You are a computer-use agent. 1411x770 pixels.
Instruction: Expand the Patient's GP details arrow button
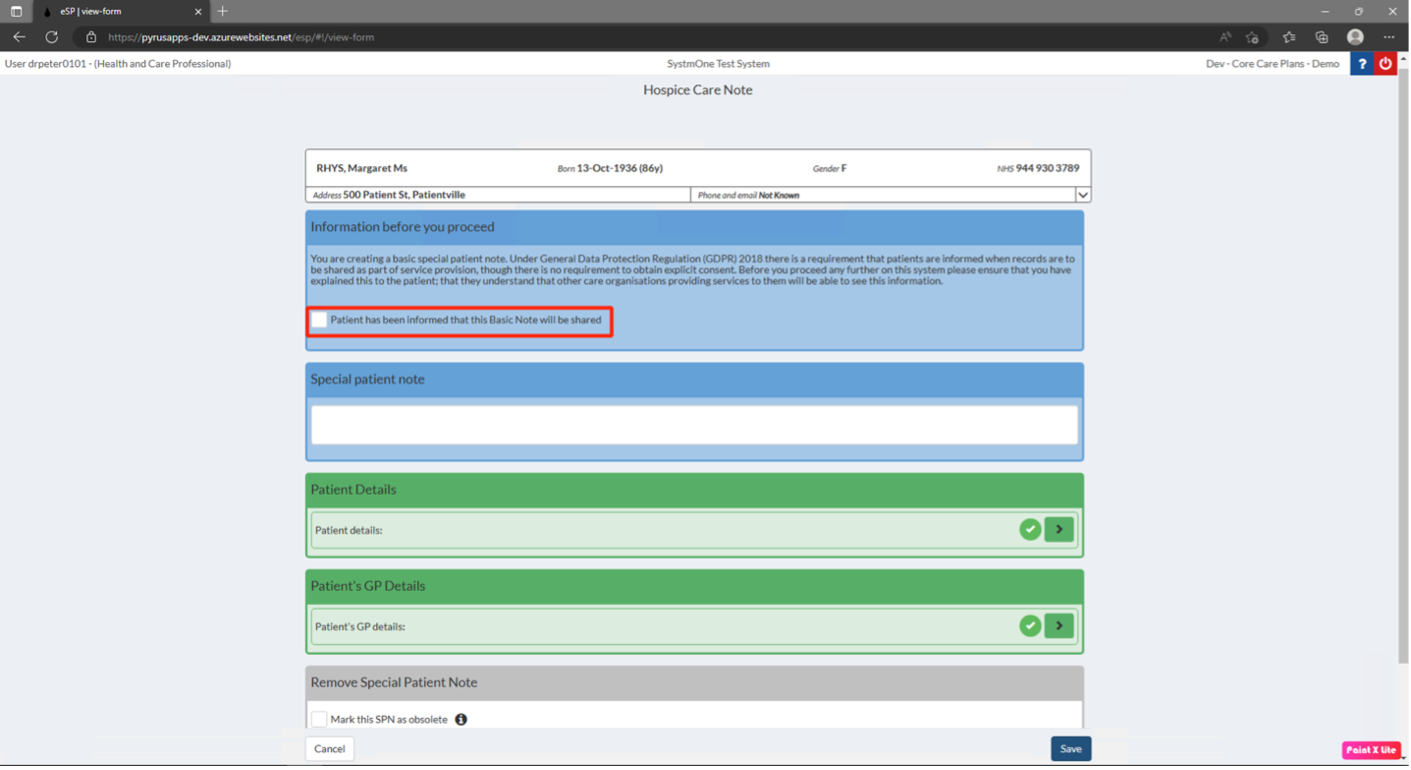coord(1059,626)
